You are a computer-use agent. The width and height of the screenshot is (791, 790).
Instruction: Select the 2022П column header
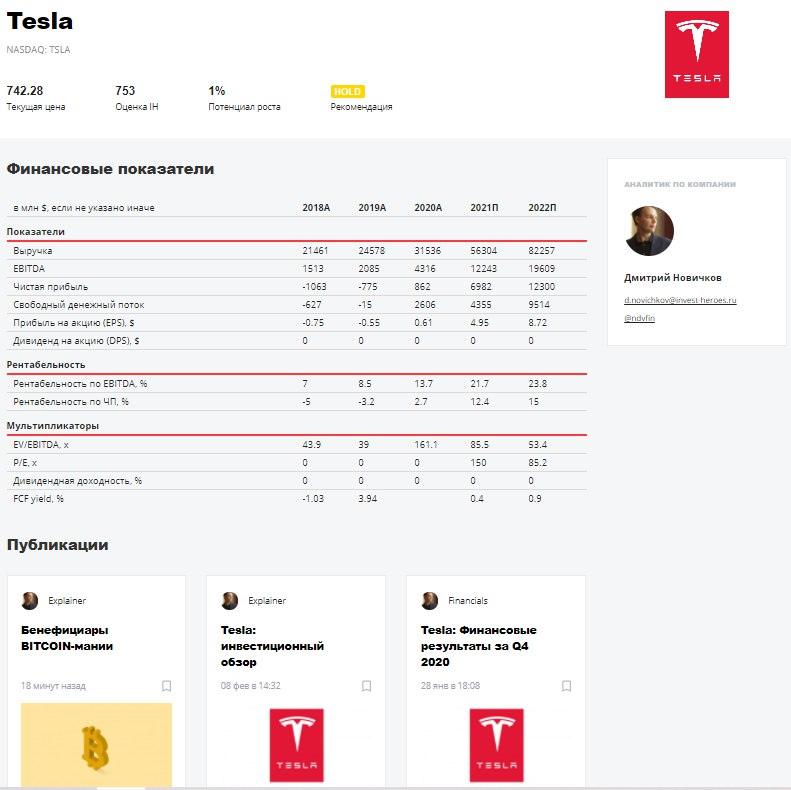(542, 208)
